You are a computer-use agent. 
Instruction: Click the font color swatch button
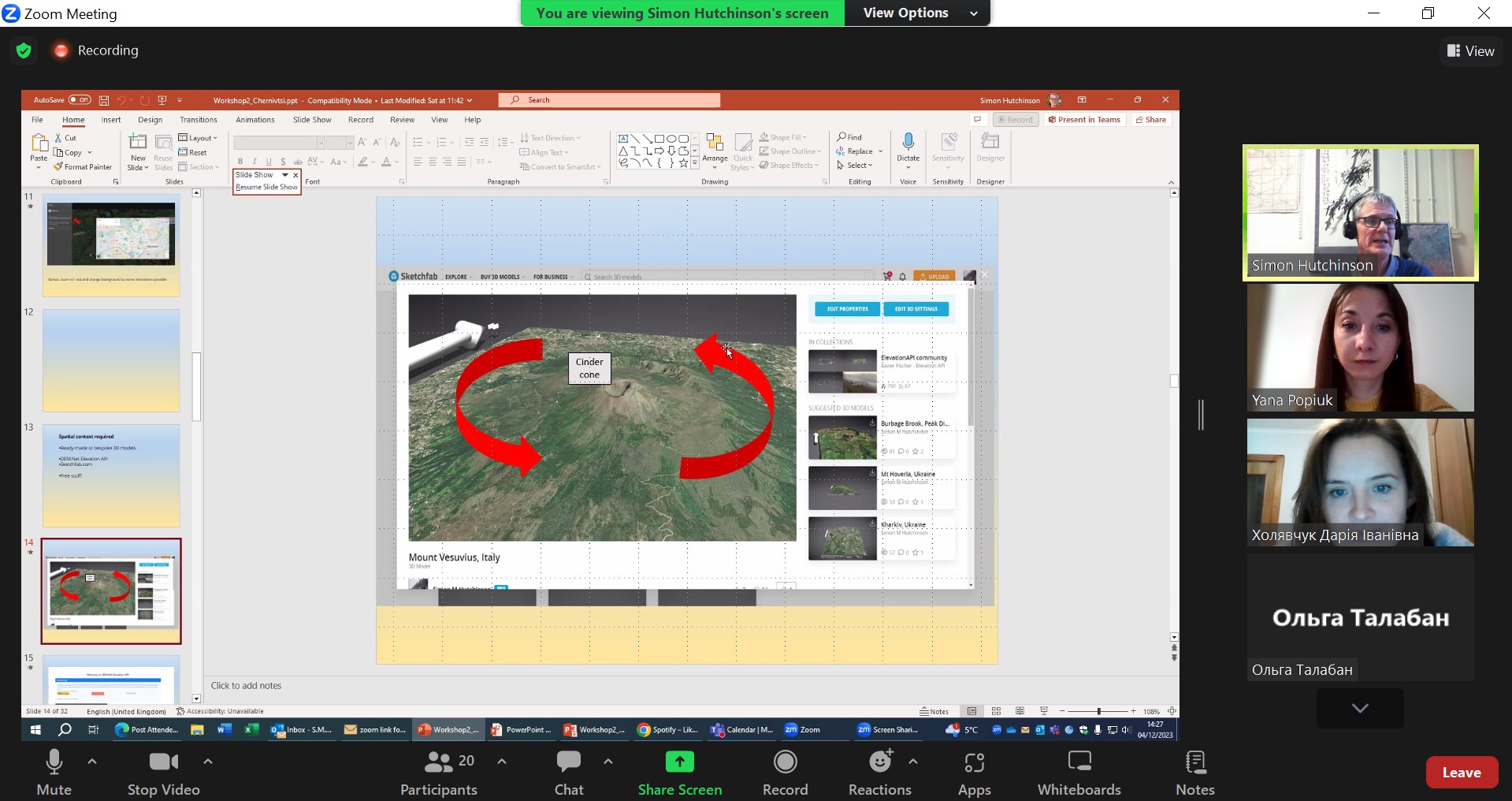[x=386, y=162]
